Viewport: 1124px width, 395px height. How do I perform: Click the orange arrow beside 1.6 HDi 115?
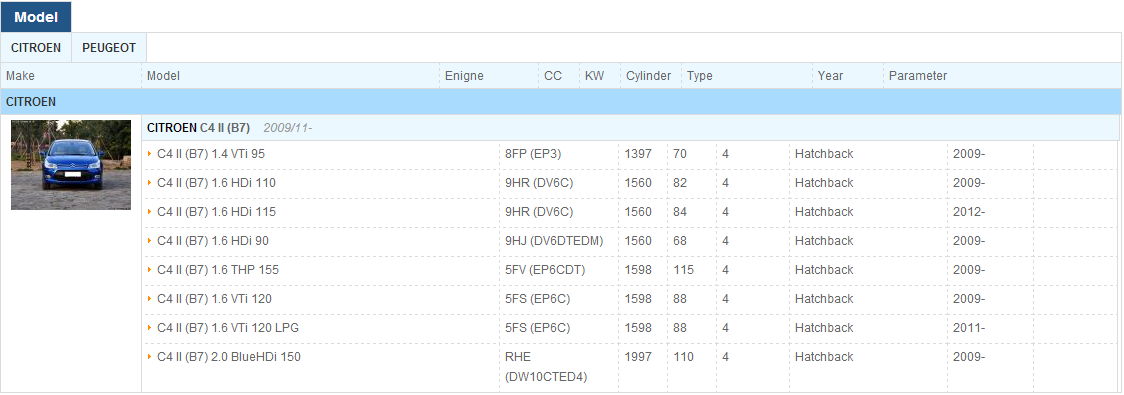click(150, 211)
